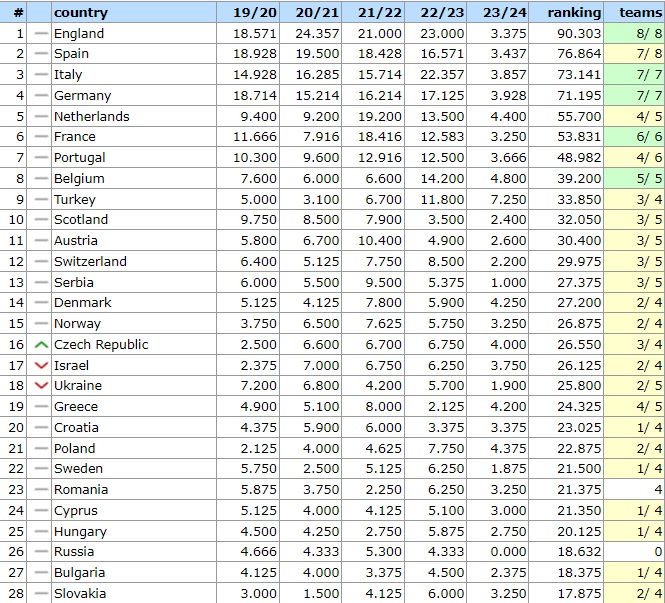The image size is (665, 603).
Task: Click the green up arrow beside Czech Republic
Action: coord(41,345)
